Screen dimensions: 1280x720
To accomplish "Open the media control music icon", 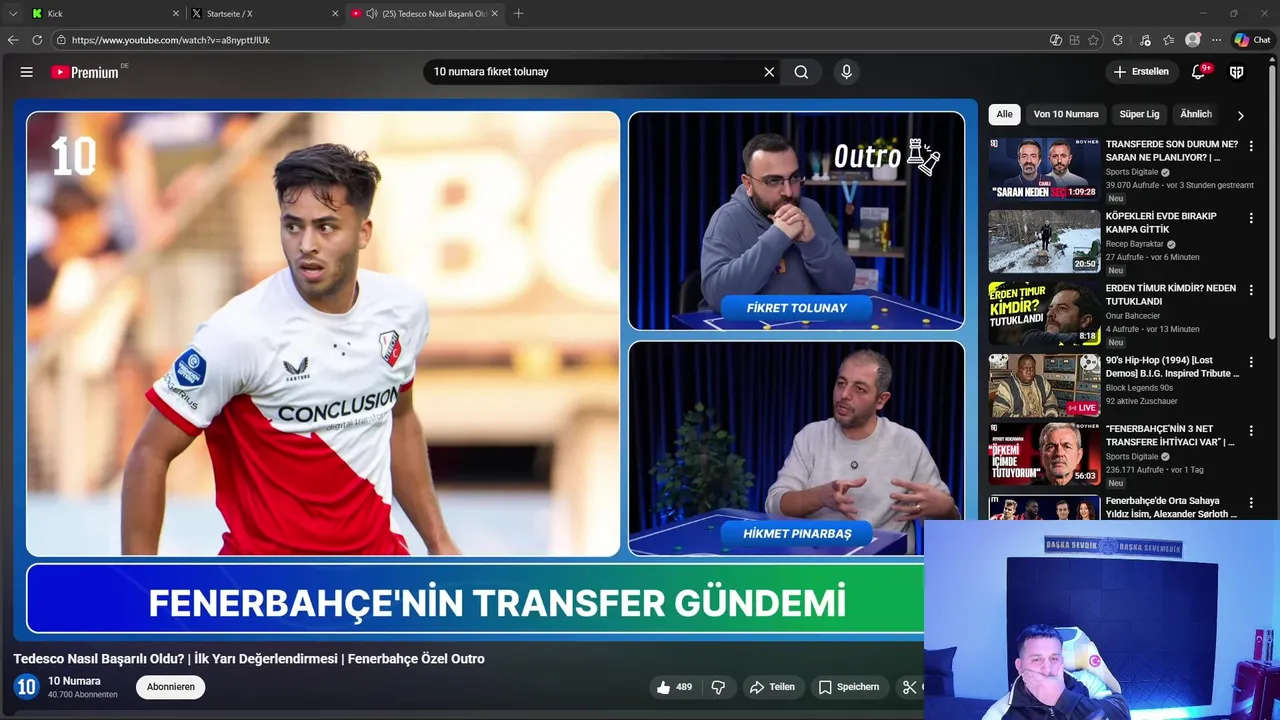I will tap(1145, 40).
